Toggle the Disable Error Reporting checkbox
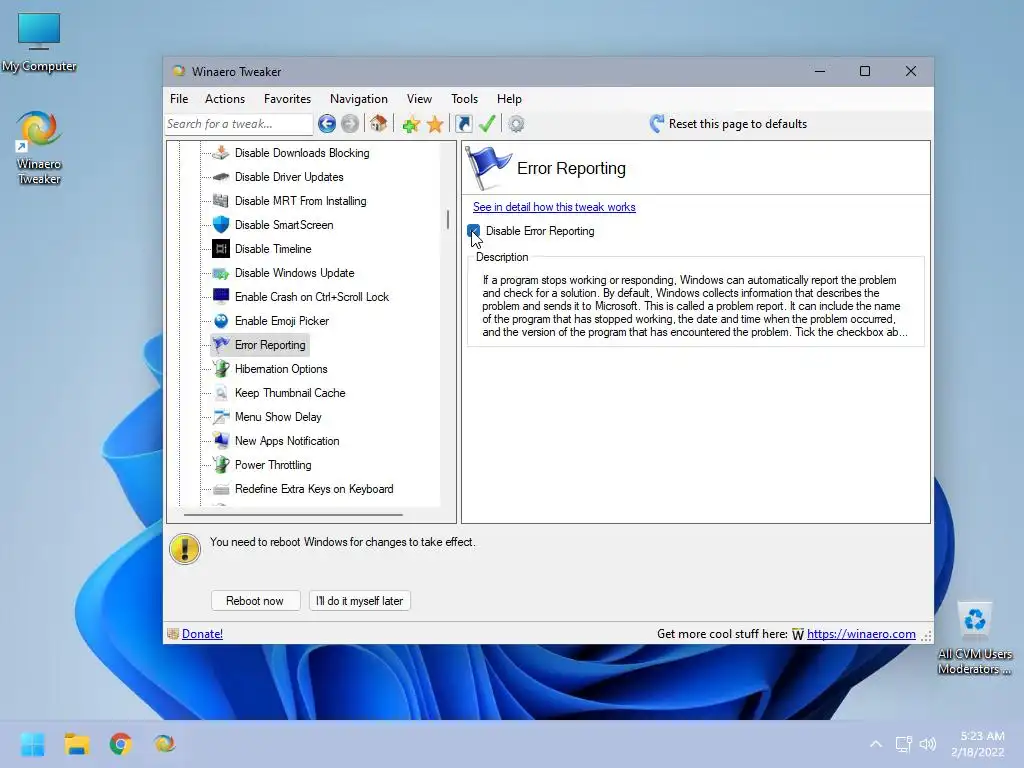 [x=473, y=231]
